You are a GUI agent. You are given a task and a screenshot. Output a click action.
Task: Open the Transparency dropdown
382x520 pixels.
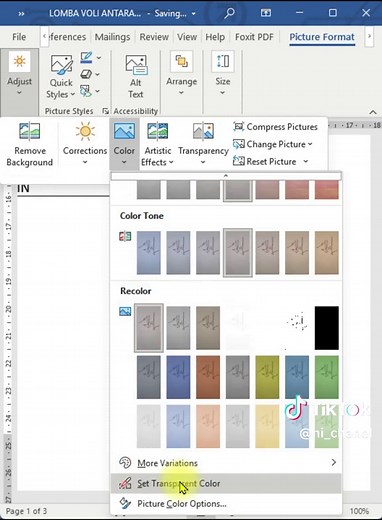click(x=203, y=144)
